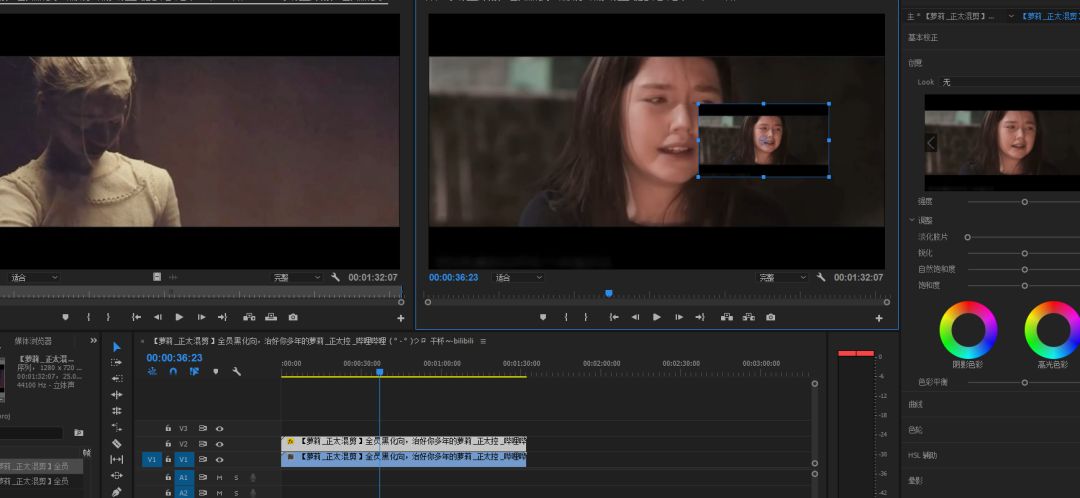The image size is (1080, 498).
Task: Mark In in Program monitor
Action: point(565,317)
